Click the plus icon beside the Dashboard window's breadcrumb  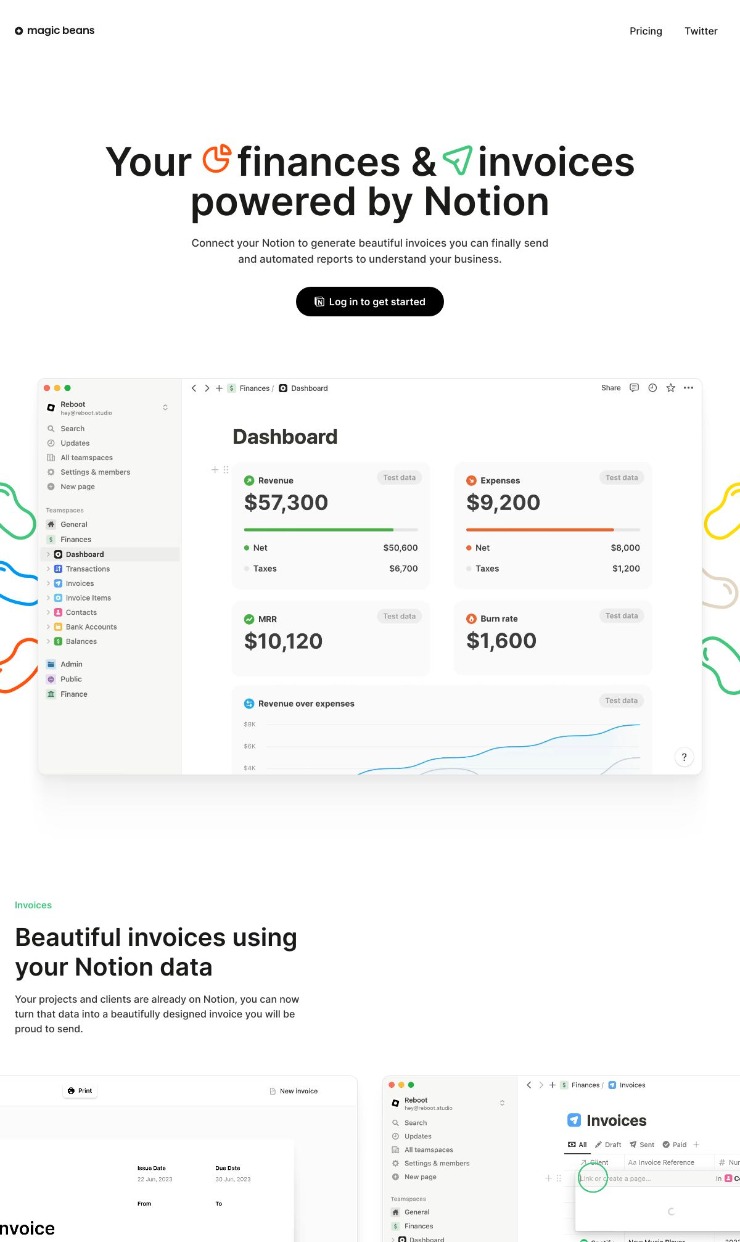(219, 388)
